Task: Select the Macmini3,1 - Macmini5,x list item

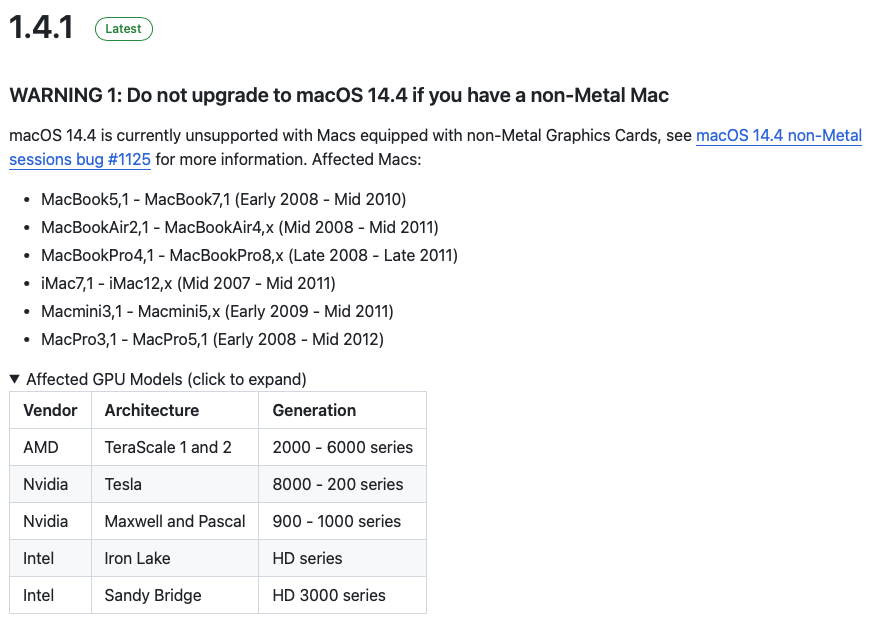Action: coord(218,311)
